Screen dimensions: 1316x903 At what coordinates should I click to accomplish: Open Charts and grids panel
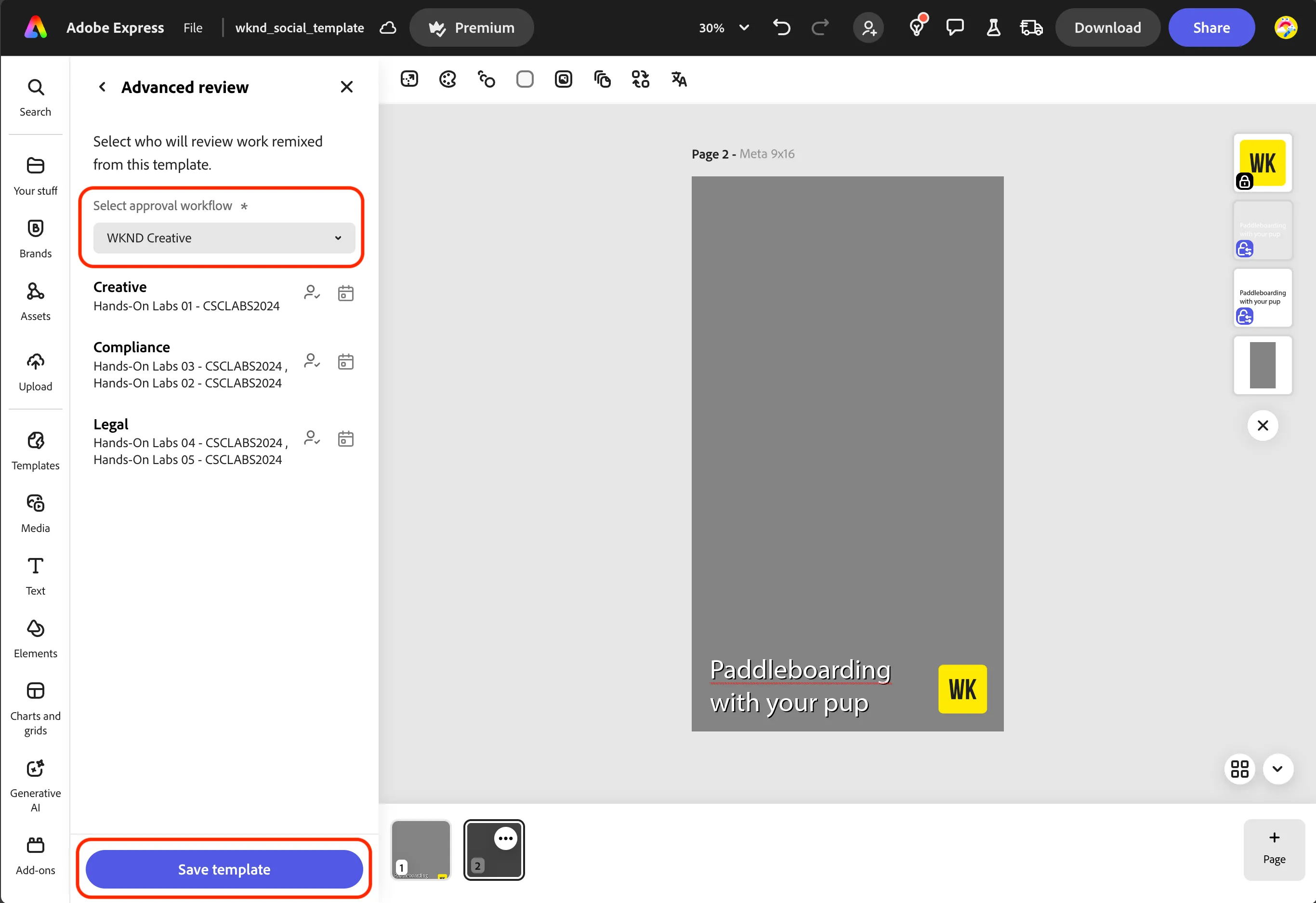(35, 709)
